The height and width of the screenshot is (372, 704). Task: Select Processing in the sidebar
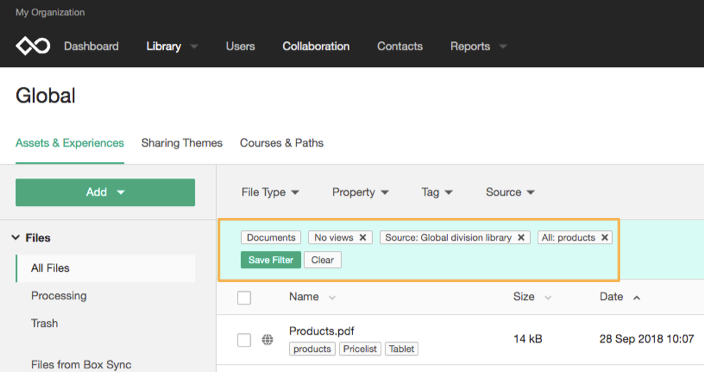pyautogui.click(x=59, y=296)
